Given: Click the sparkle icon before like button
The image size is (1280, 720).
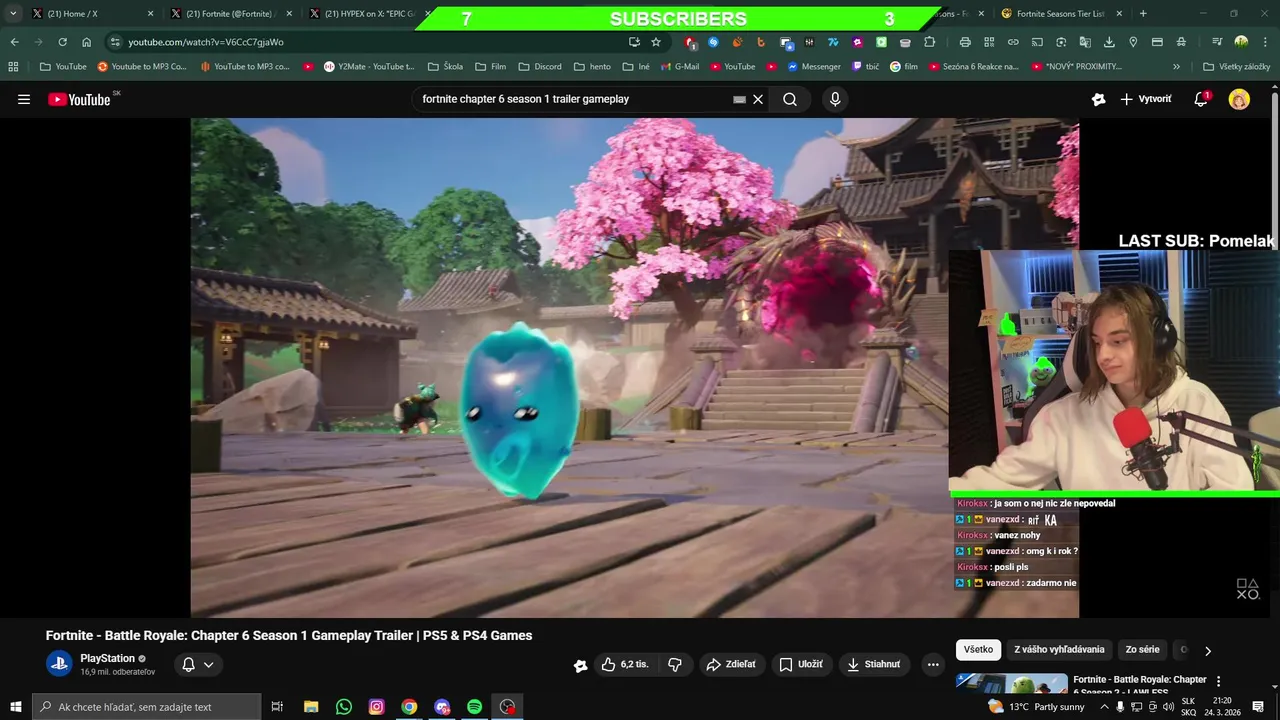Looking at the screenshot, I should click(x=580, y=665).
